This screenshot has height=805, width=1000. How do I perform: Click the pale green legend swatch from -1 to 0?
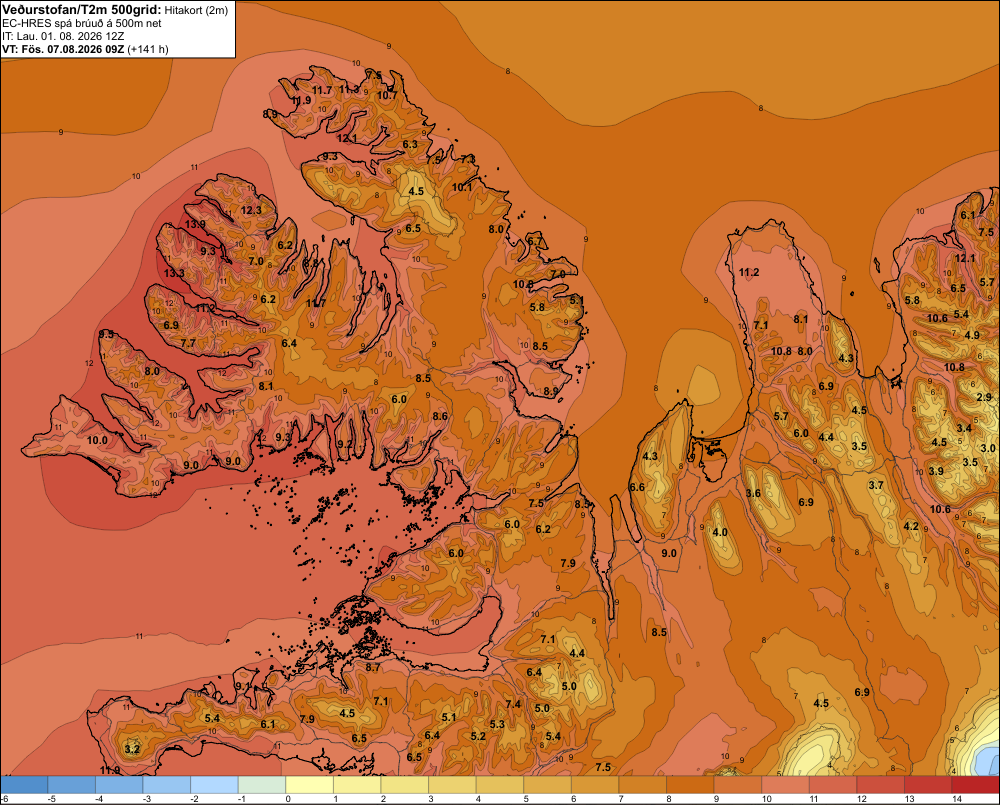262,785
